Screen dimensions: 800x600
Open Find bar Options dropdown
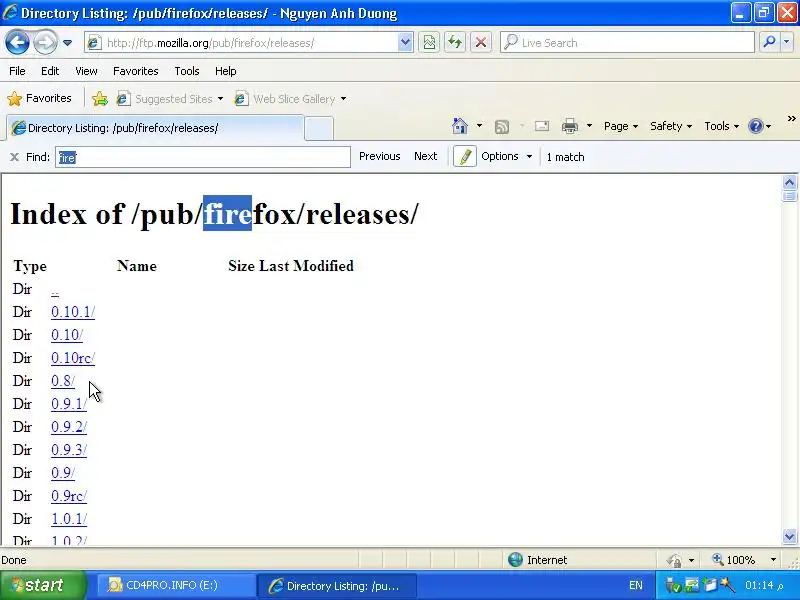tap(506, 156)
